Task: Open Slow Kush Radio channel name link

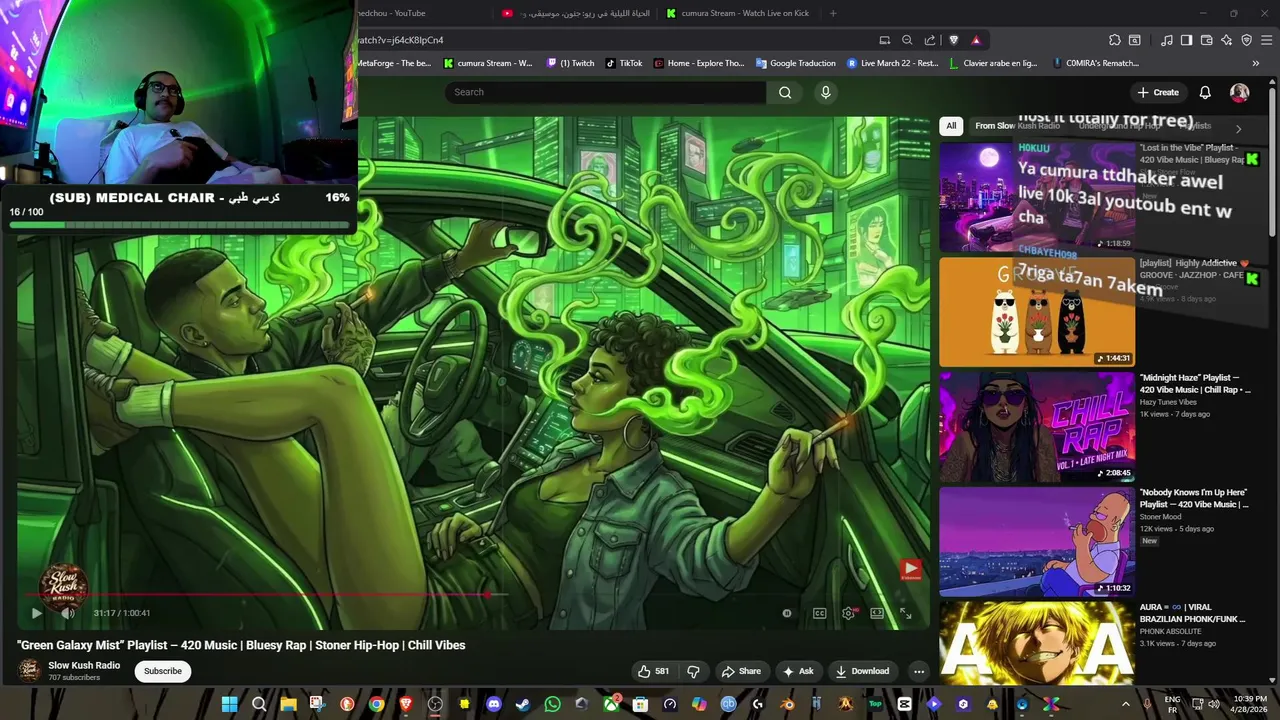Action: 84,665
